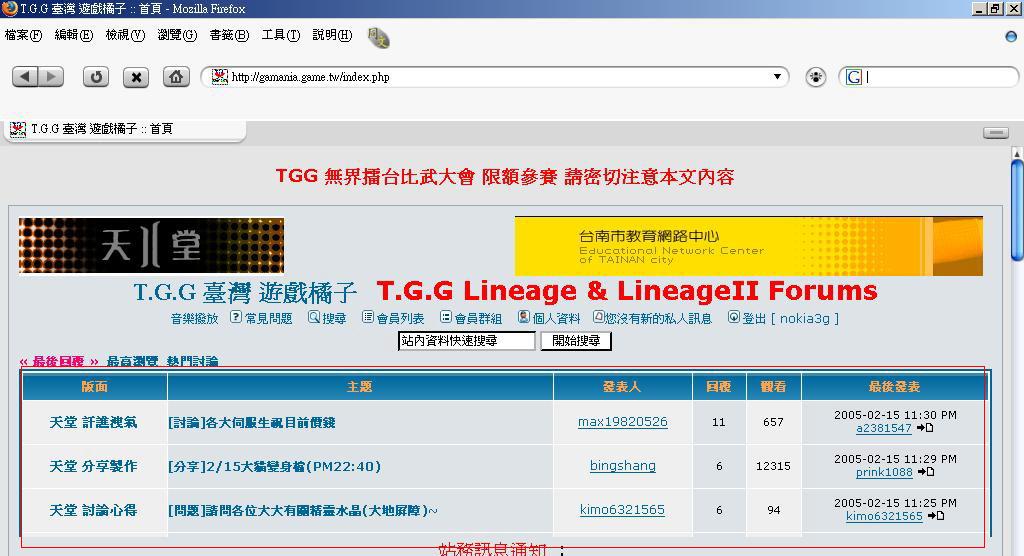Switch to the 最後回覆 list

point(59,361)
